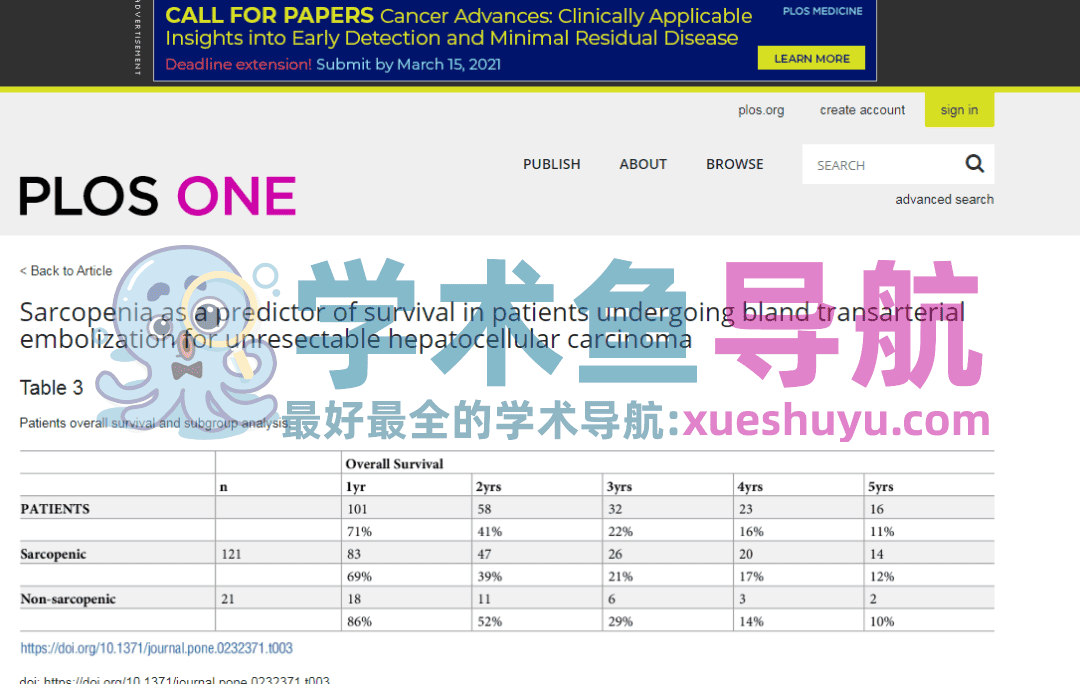Open the Table 3 DOI link
Screen dimensions: 1080x684
157,648
